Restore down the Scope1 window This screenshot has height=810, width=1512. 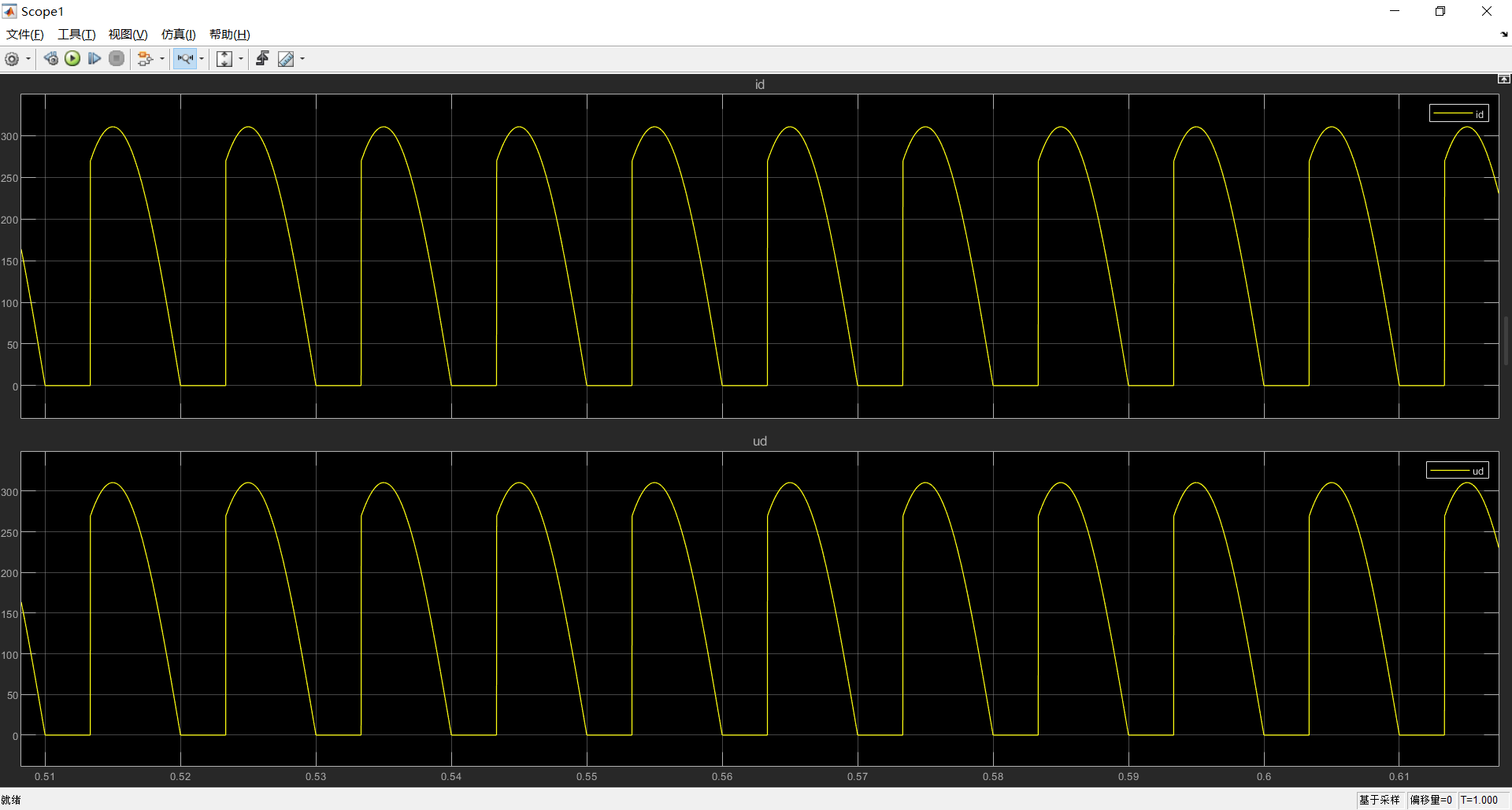click(x=1440, y=11)
